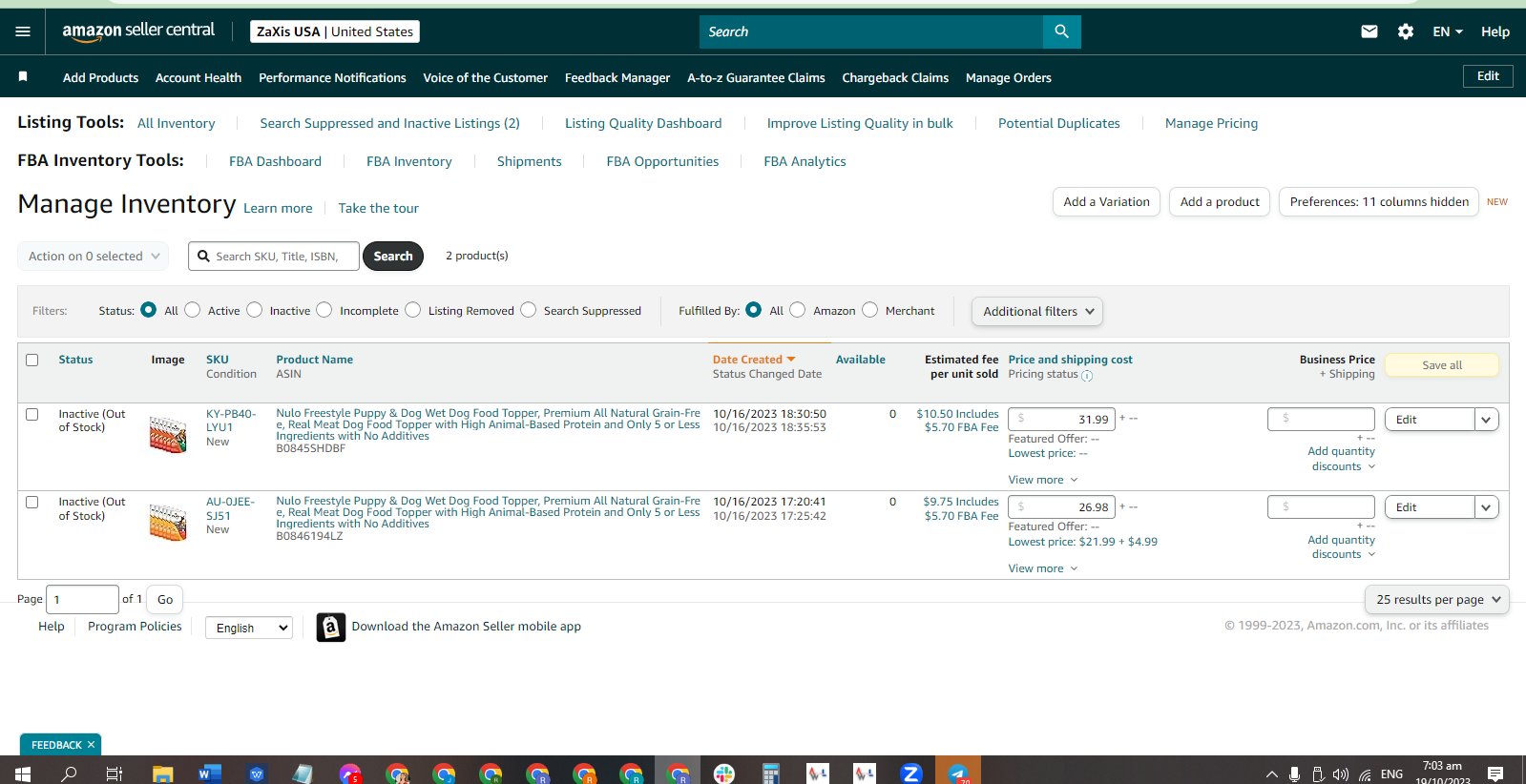This screenshot has width=1526, height=784.
Task: Sort by Date Created column arrow
Action: pos(791,360)
